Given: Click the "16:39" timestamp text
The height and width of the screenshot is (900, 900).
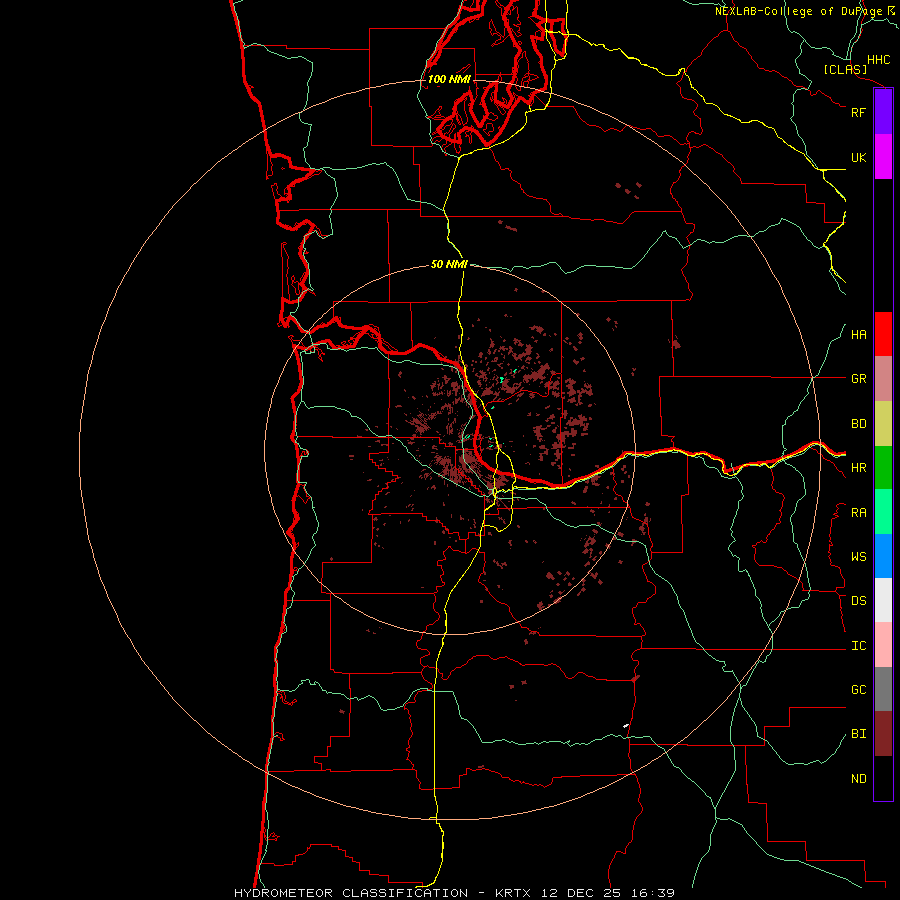Looking at the screenshot, I should pyautogui.click(x=653, y=893).
